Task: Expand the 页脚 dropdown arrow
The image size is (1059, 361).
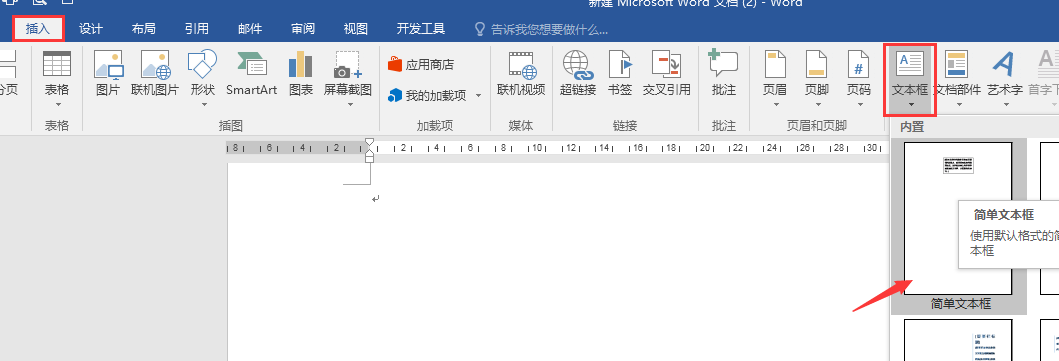Action: point(817,105)
